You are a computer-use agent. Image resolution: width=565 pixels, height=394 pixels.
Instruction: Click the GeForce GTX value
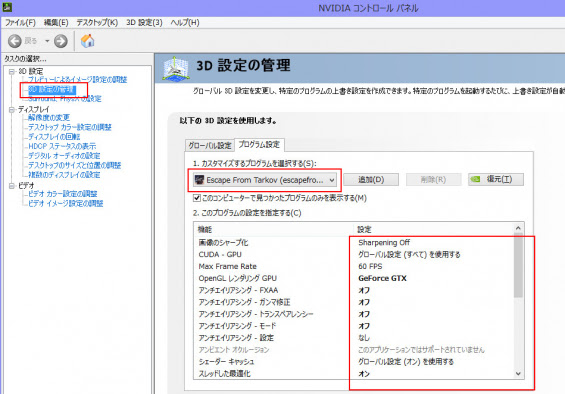click(382, 278)
